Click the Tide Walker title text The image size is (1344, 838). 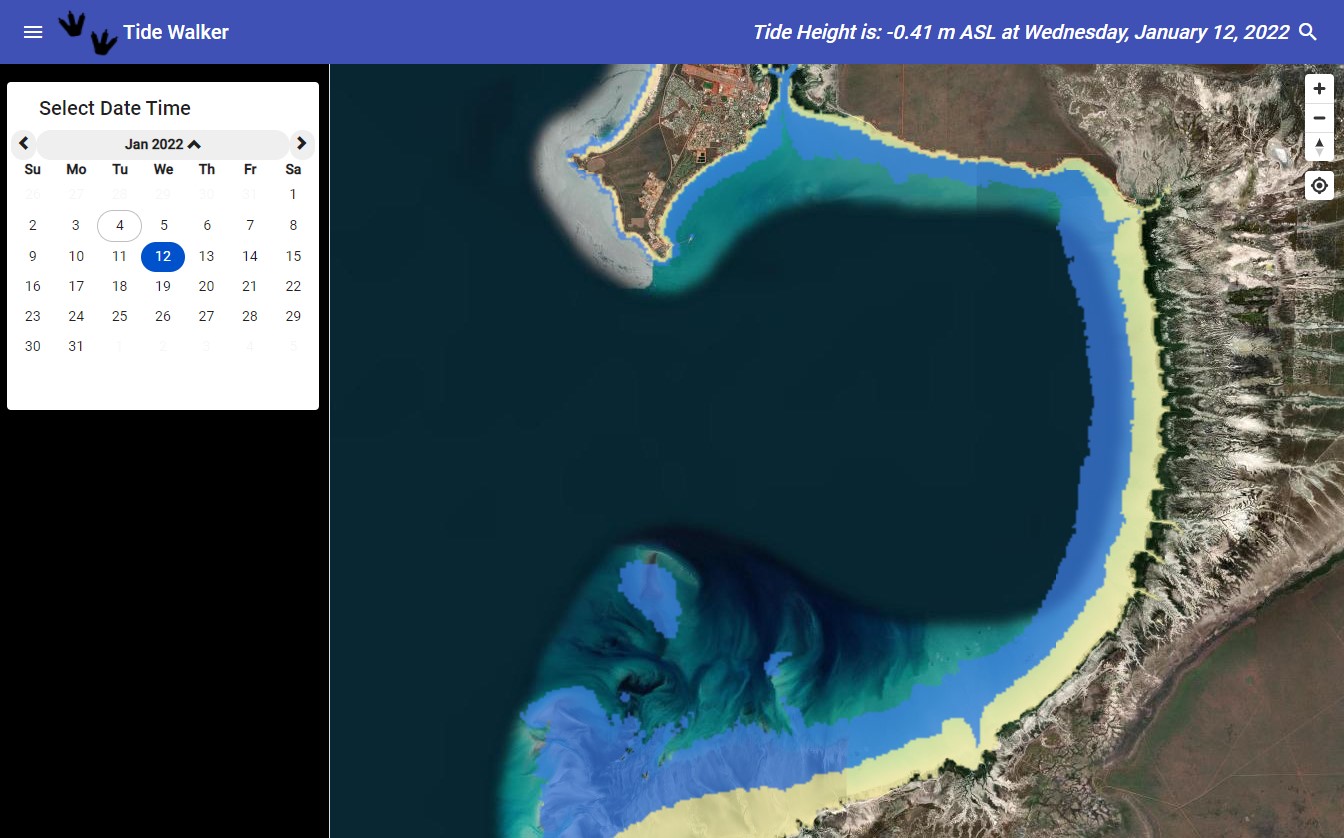[175, 31]
